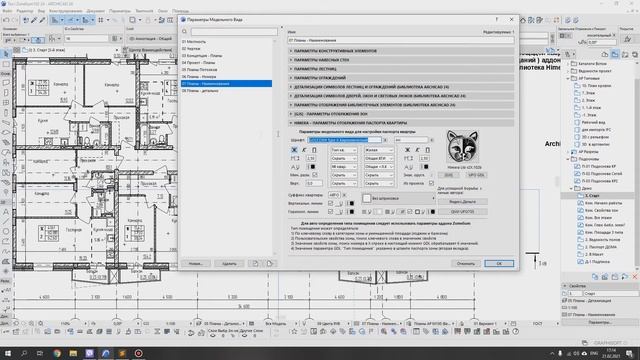Open color swatch for Горизонт. линии pen
640x360 pixels.
(352, 211)
